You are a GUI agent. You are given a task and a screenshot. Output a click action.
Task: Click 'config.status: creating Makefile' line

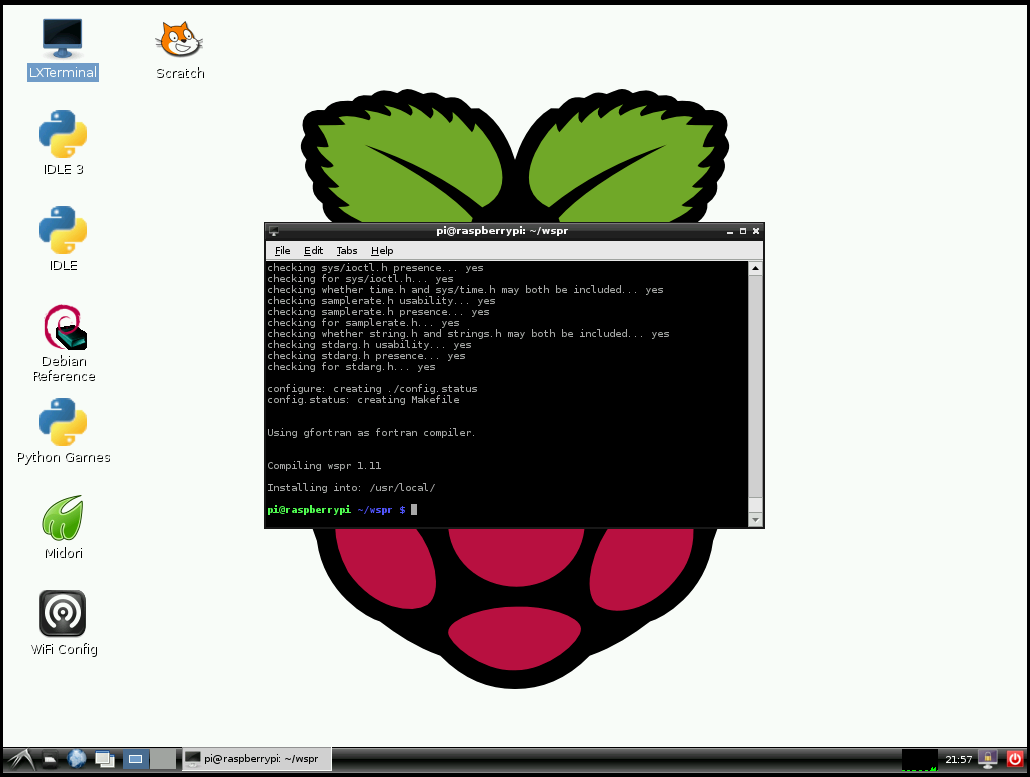pyautogui.click(x=363, y=400)
